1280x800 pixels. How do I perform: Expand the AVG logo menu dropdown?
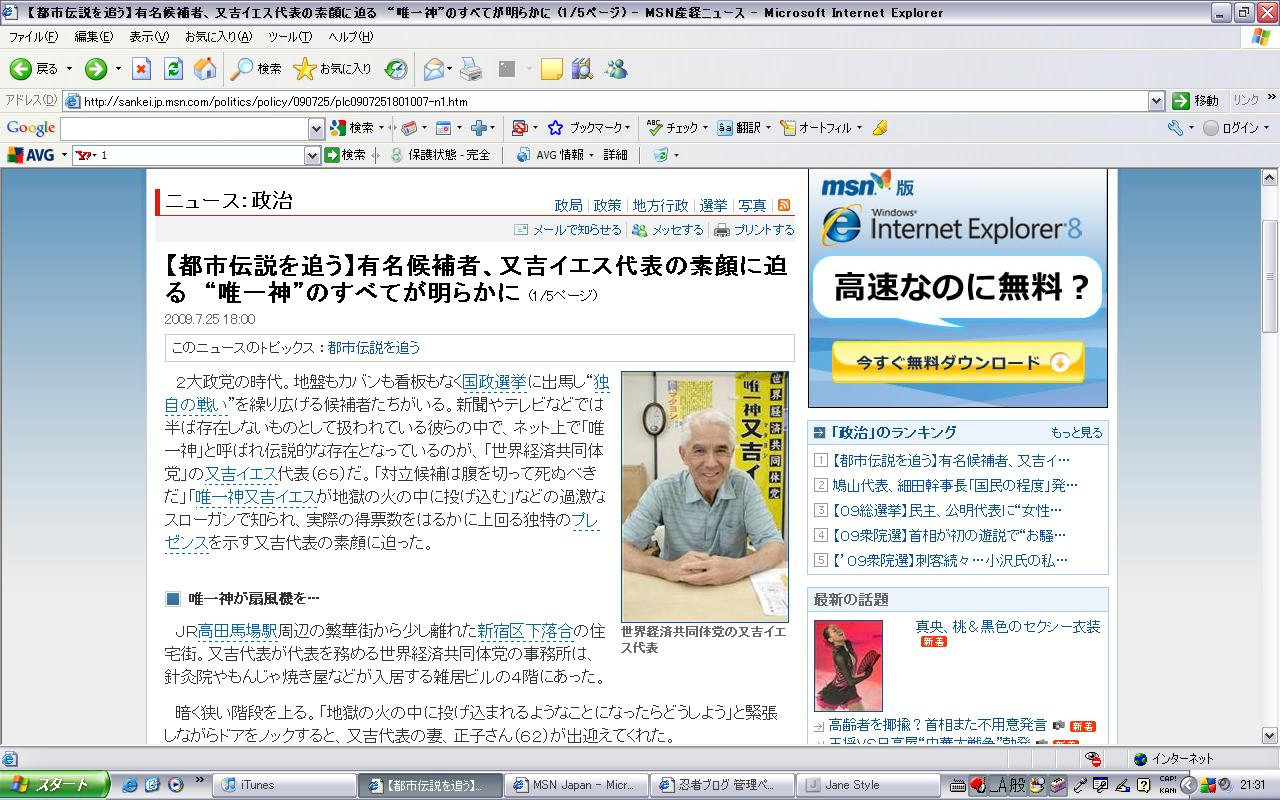(64, 155)
